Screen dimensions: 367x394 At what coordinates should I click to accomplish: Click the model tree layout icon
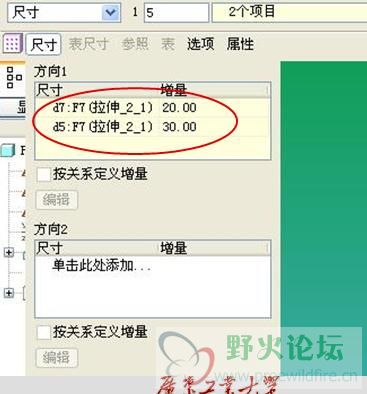tap(14, 77)
